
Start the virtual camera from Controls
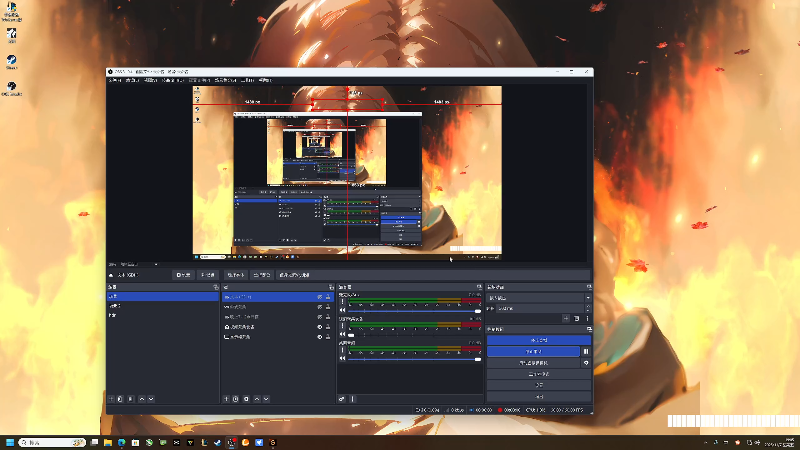533,363
